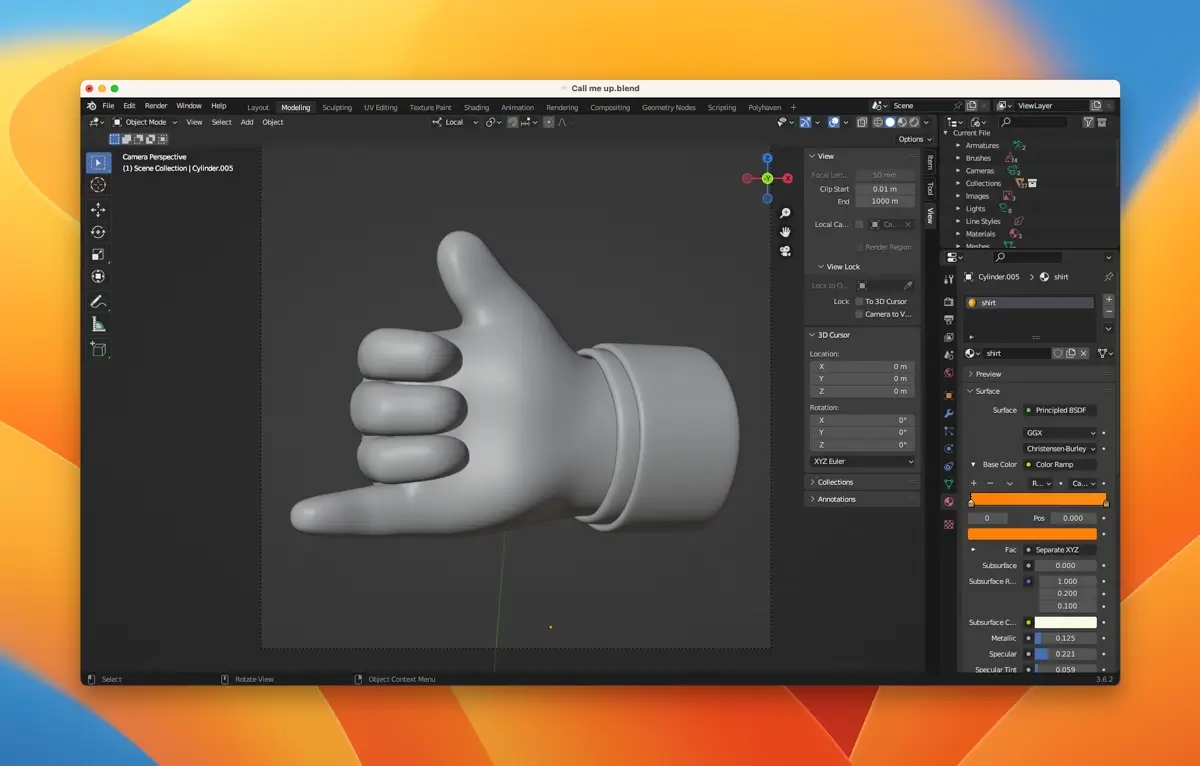Select the Add Cube tool
Image resolution: width=1200 pixels, height=766 pixels.
pyautogui.click(x=97, y=348)
